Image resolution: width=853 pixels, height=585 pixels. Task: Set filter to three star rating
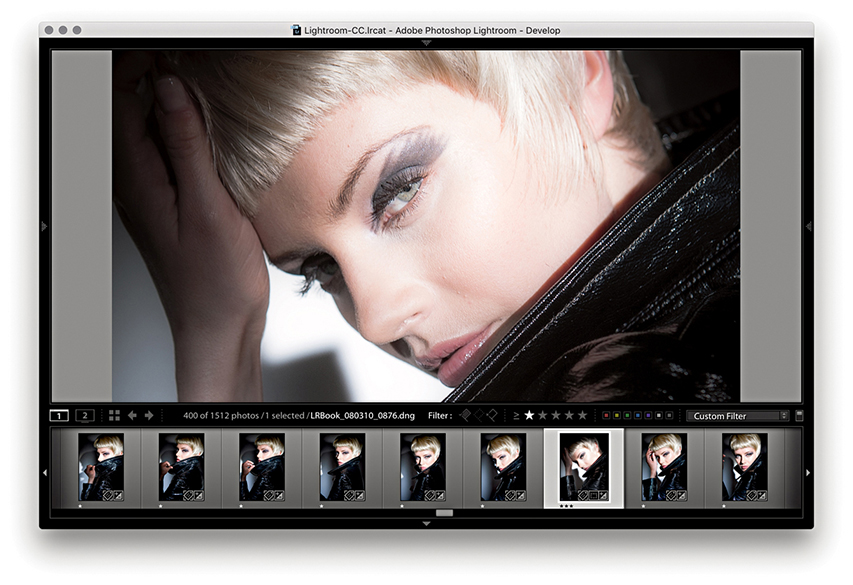pos(555,416)
